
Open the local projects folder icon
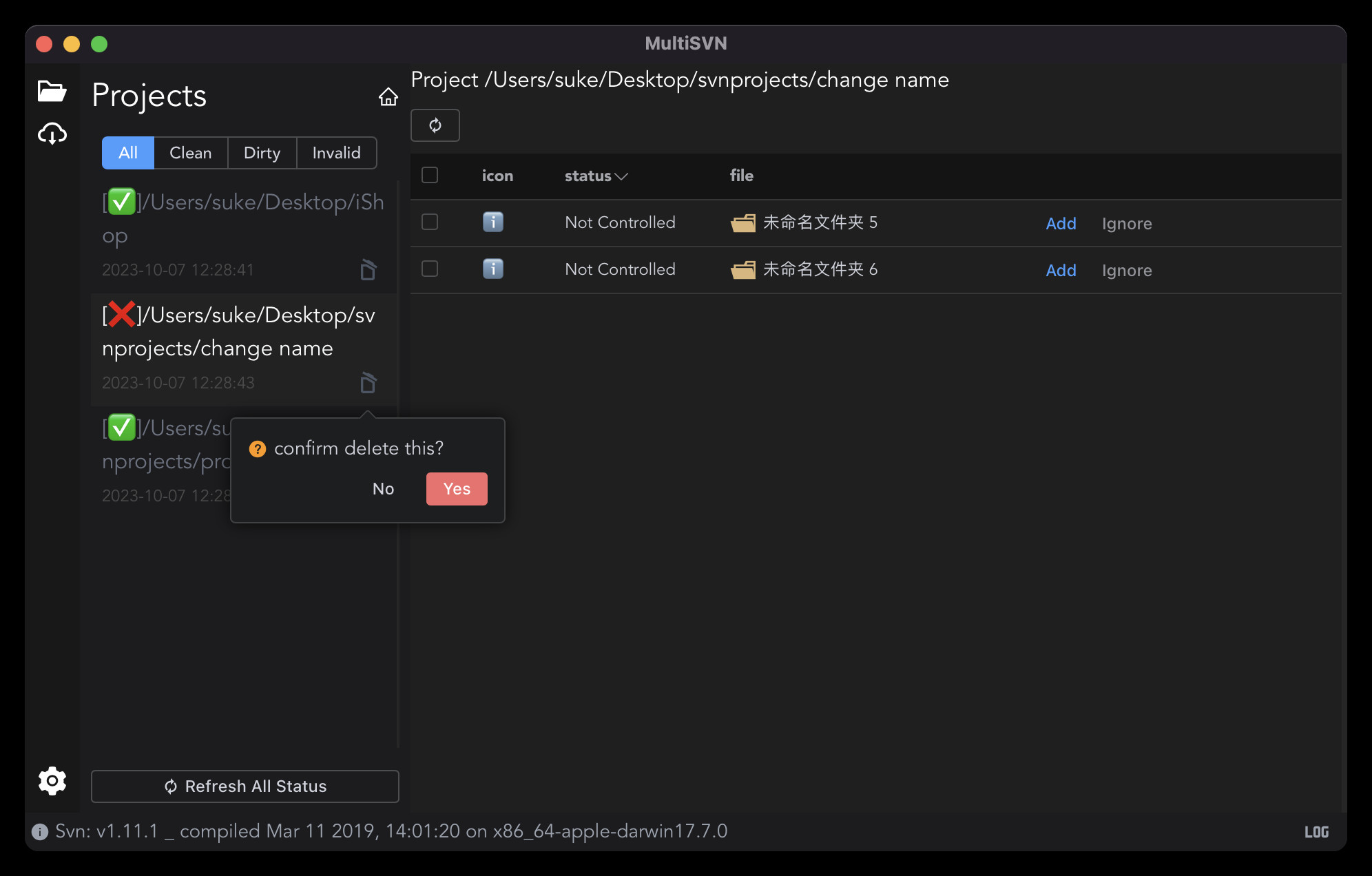point(52,91)
